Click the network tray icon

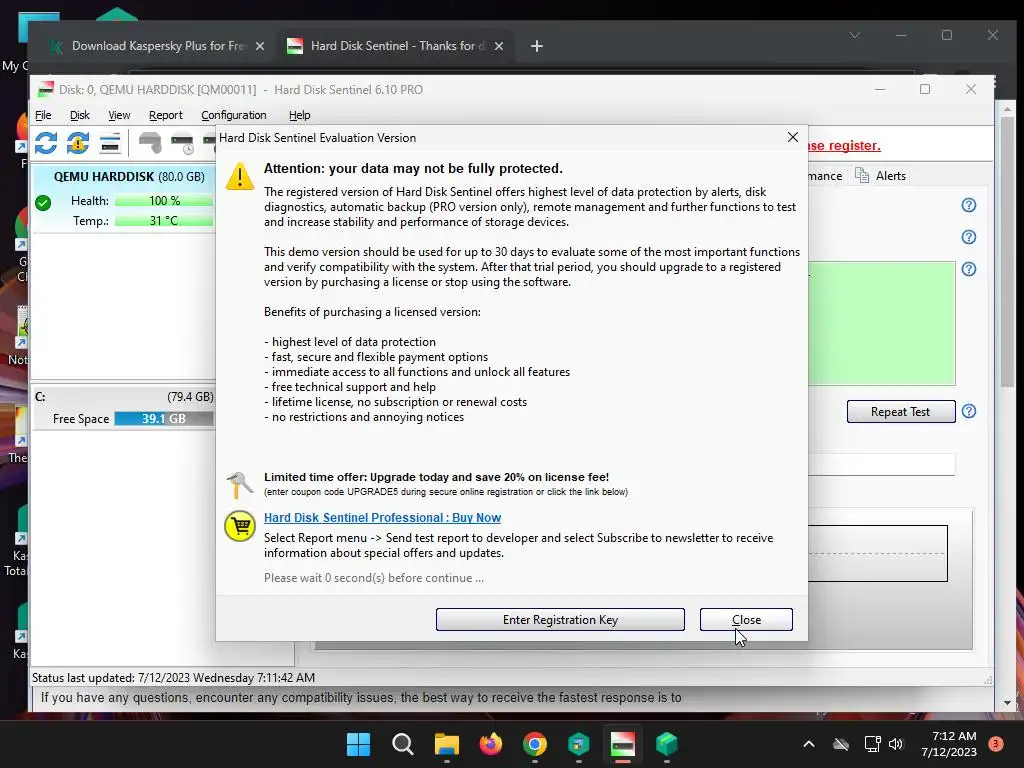pyautogui.click(x=872, y=744)
